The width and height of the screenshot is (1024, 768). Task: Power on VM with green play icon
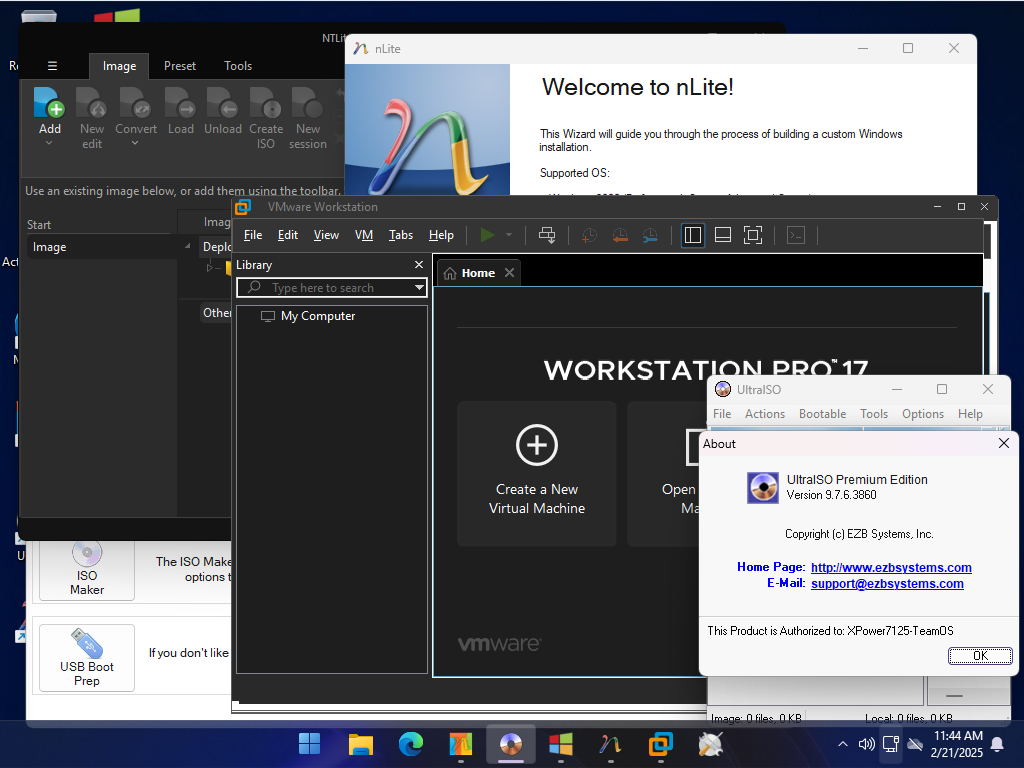[x=487, y=235]
